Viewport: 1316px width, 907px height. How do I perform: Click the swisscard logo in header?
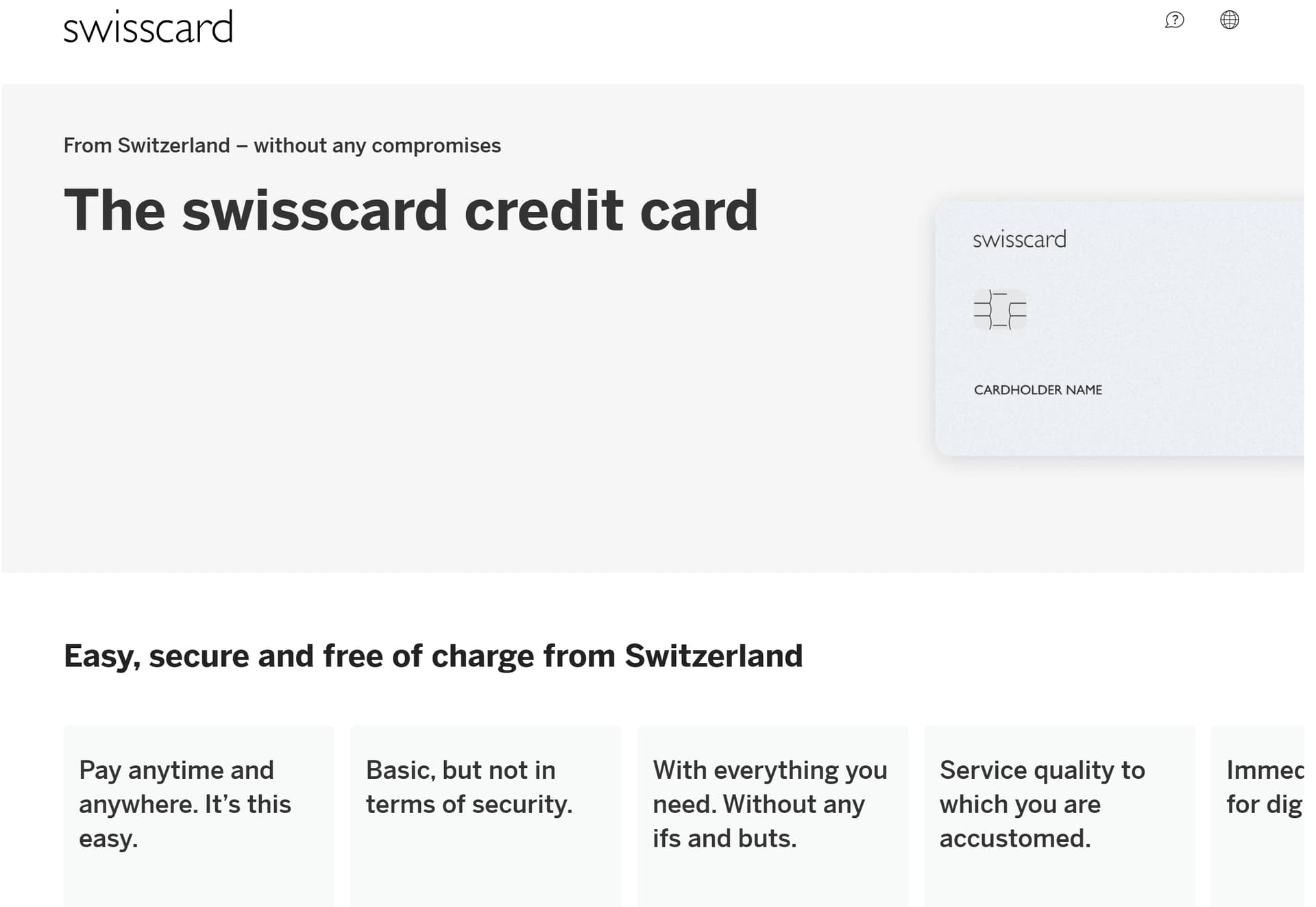[x=148, y=27]
